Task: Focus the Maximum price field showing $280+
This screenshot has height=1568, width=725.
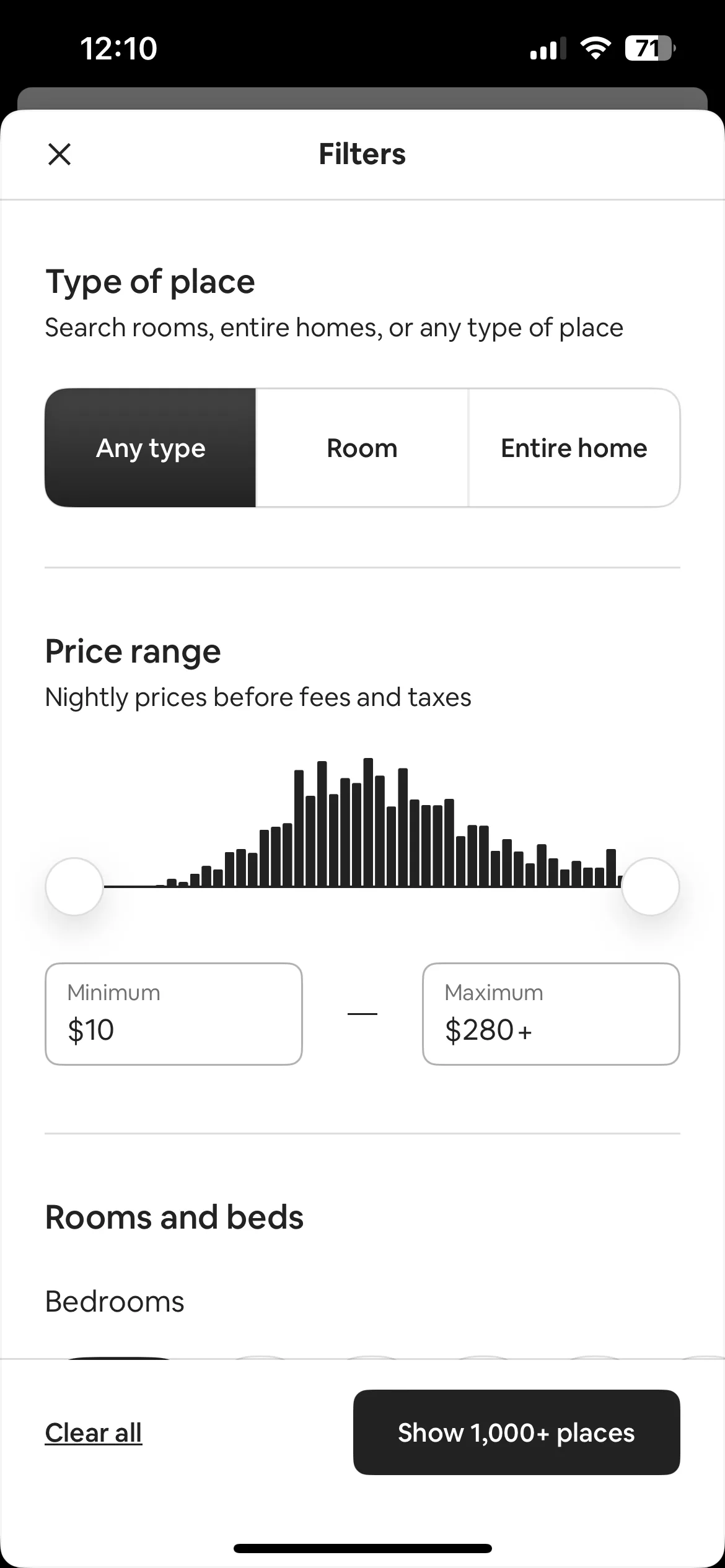Action: point(551,1014)
